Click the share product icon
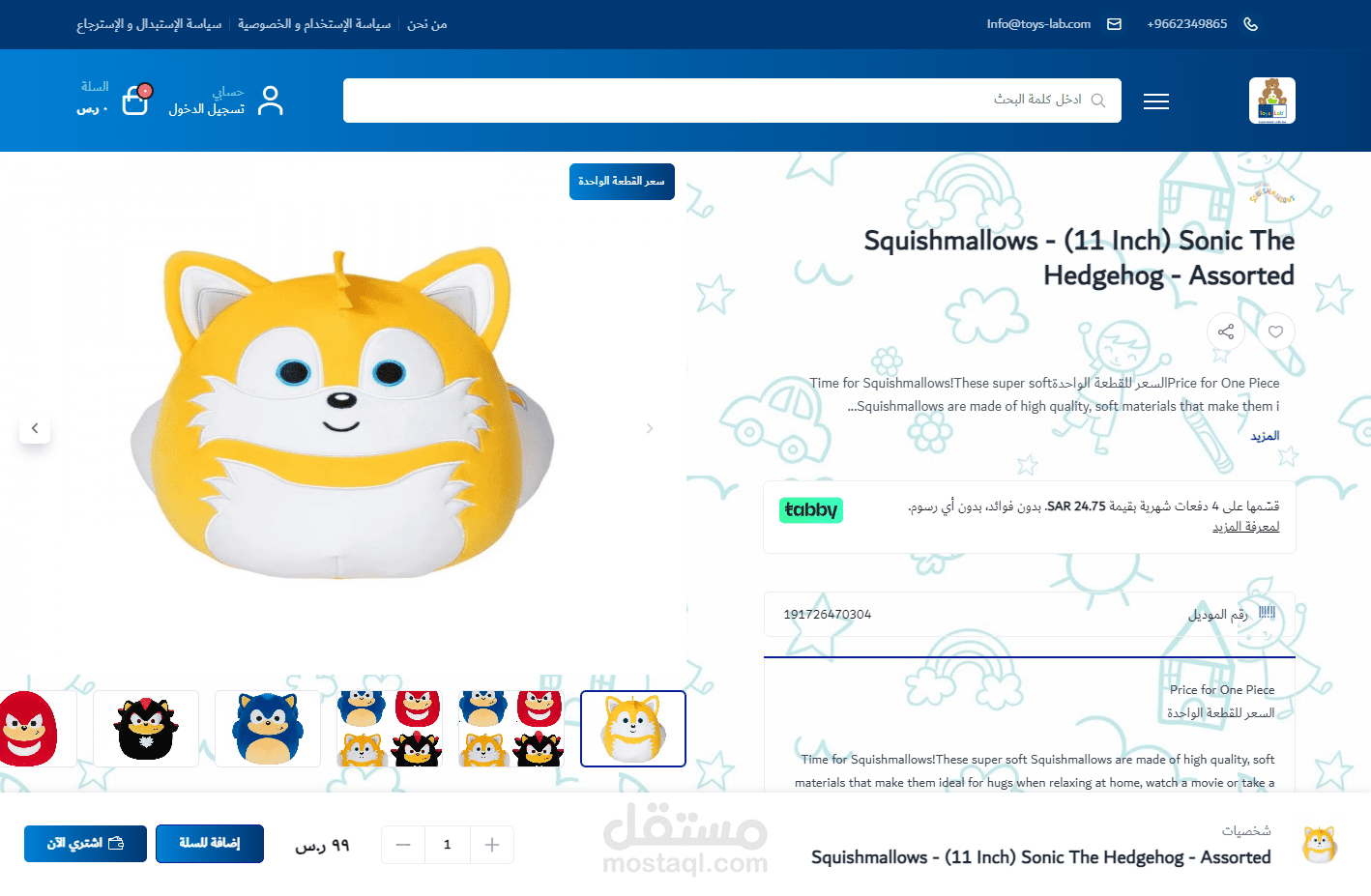 (x=1226, y=332)
